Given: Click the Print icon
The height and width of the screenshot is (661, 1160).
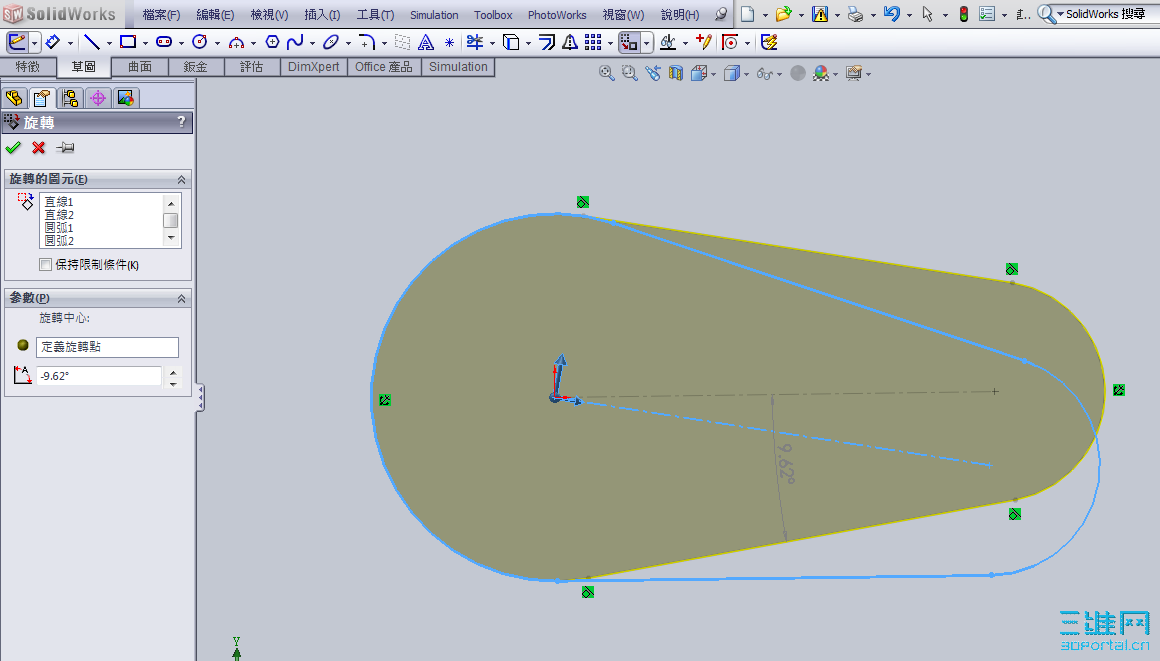Looking at the screenshot, I should point(855,14).
